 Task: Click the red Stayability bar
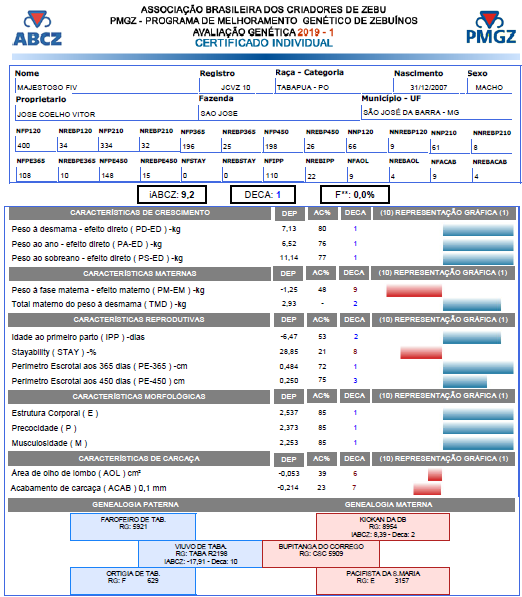pyautogui.click(x=421, y=353)
